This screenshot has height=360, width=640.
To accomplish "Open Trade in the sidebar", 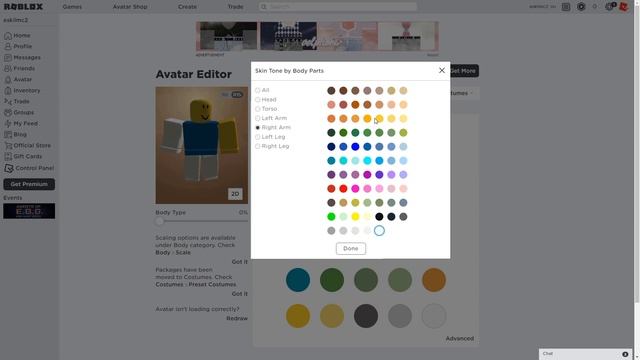I will [17, 101].
